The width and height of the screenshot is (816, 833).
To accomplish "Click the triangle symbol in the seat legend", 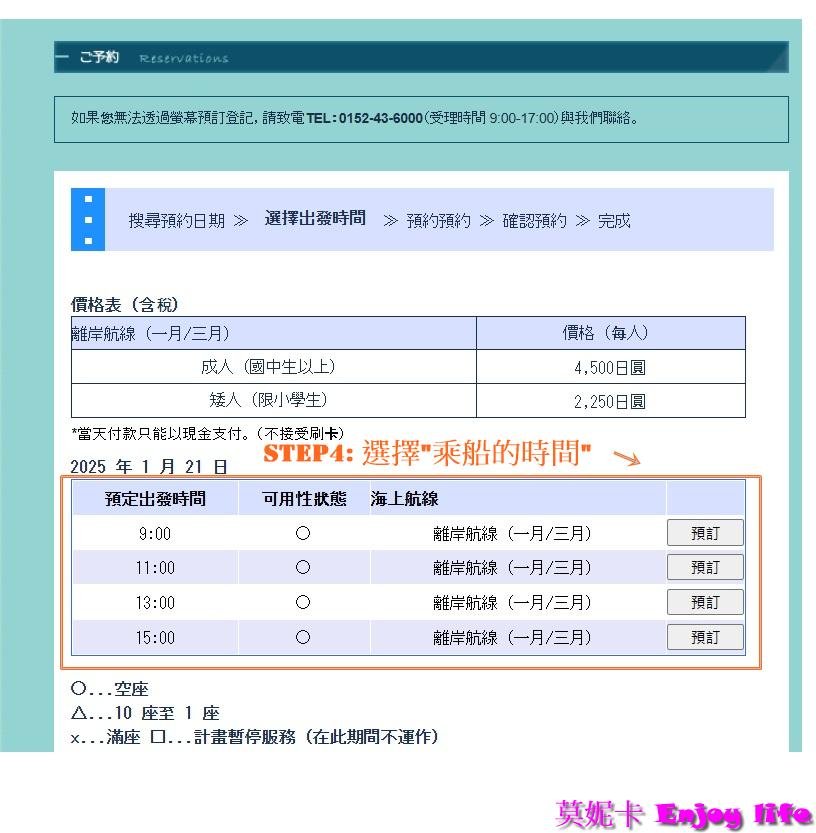I will [x=79, y=714].
